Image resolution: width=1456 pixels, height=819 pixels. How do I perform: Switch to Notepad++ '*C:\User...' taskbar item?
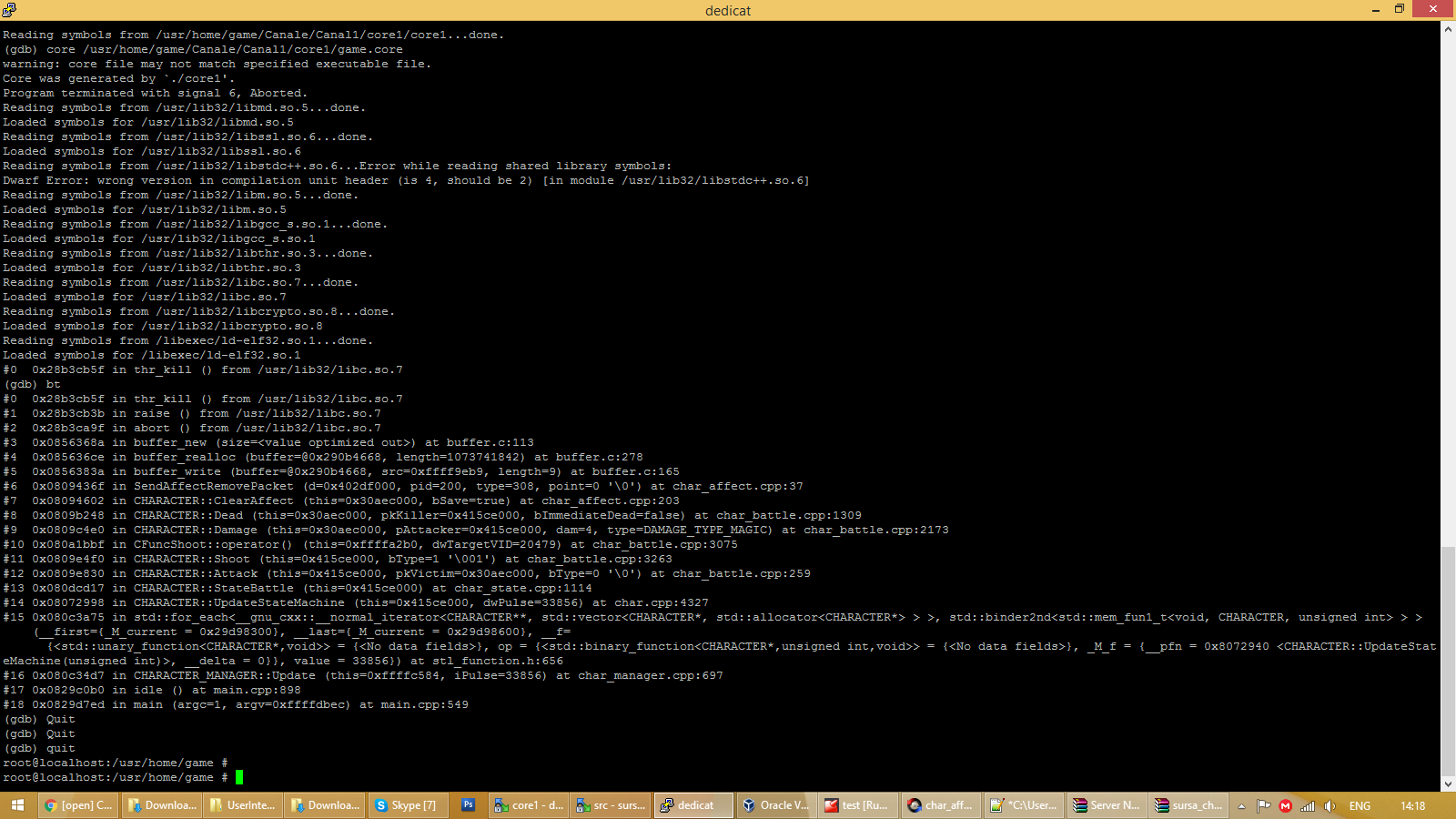pyautogui.click(x=1022, y=805)
